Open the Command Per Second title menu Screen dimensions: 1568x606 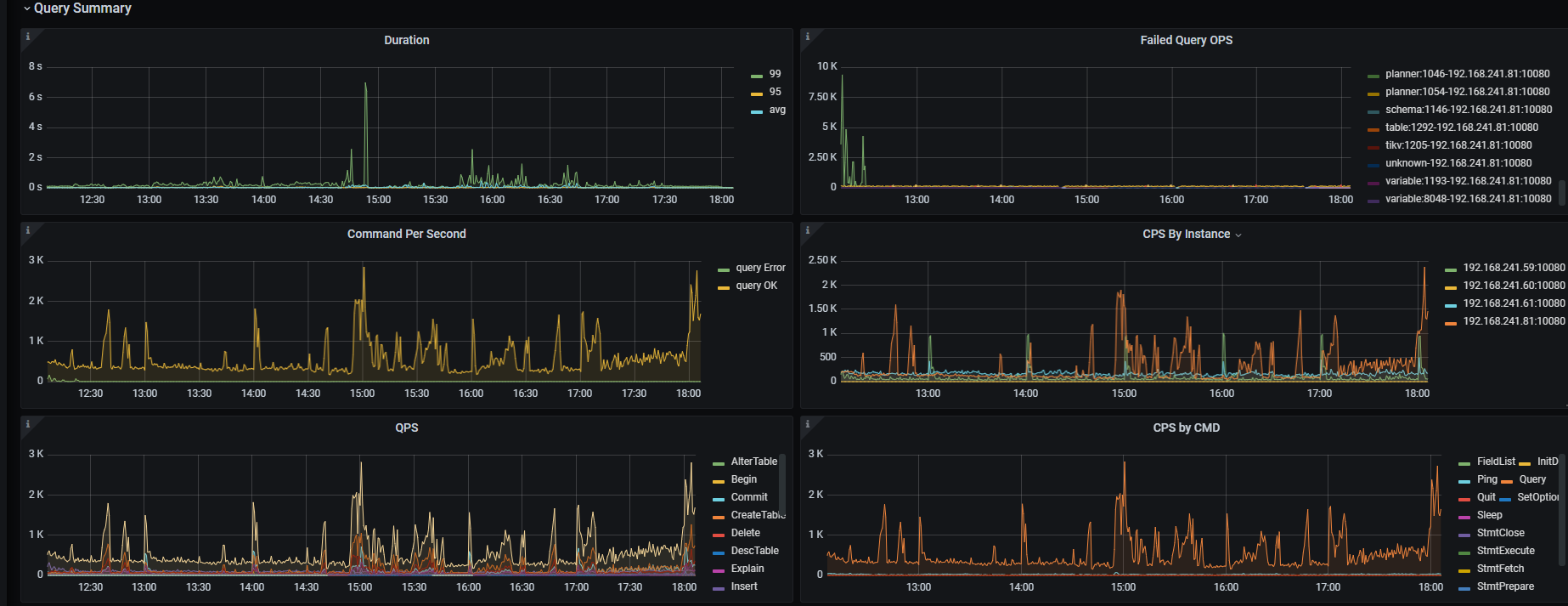pyautogui.click(x=406, y=234)
